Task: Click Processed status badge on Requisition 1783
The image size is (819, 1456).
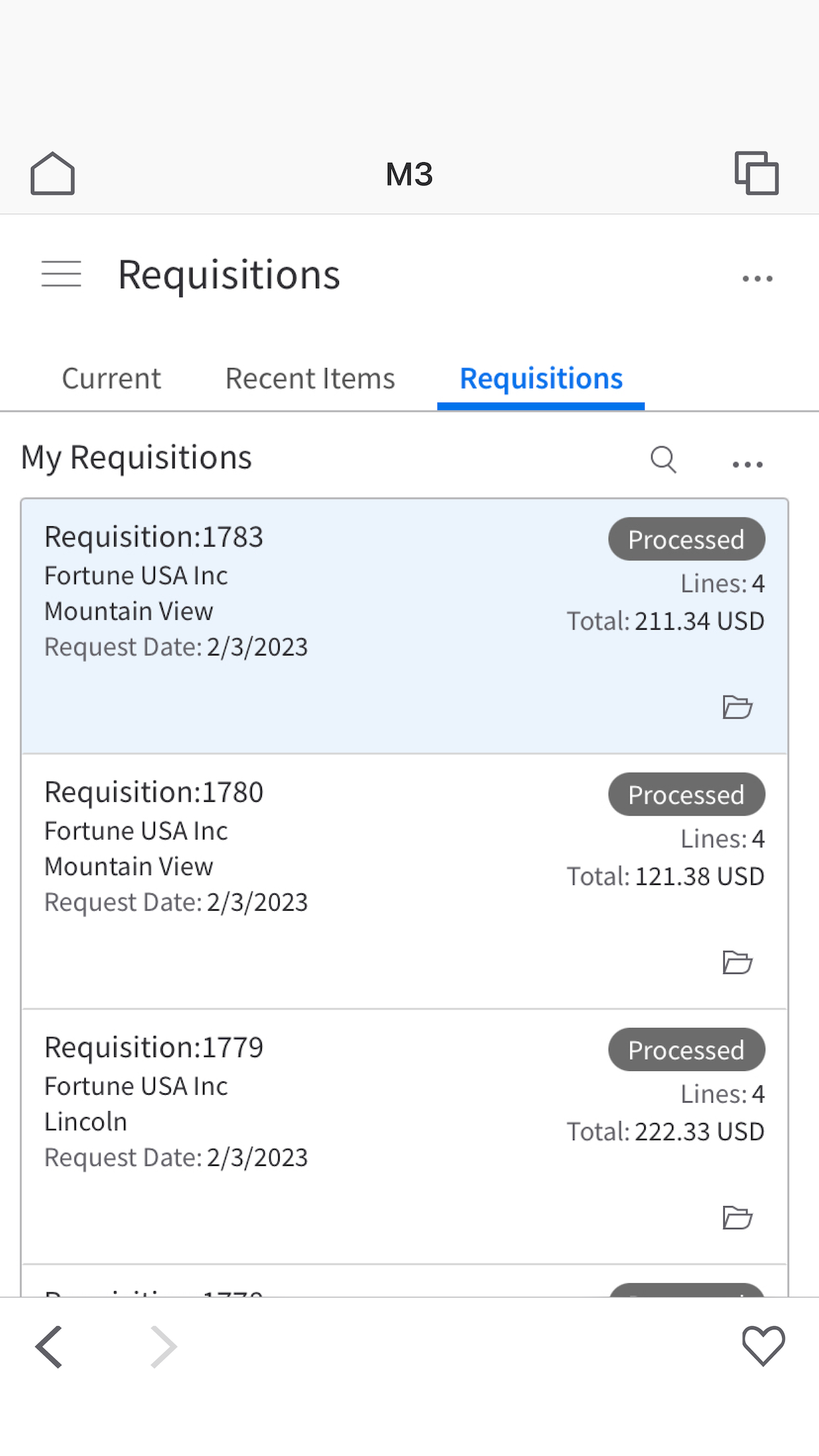Action: 686,539
